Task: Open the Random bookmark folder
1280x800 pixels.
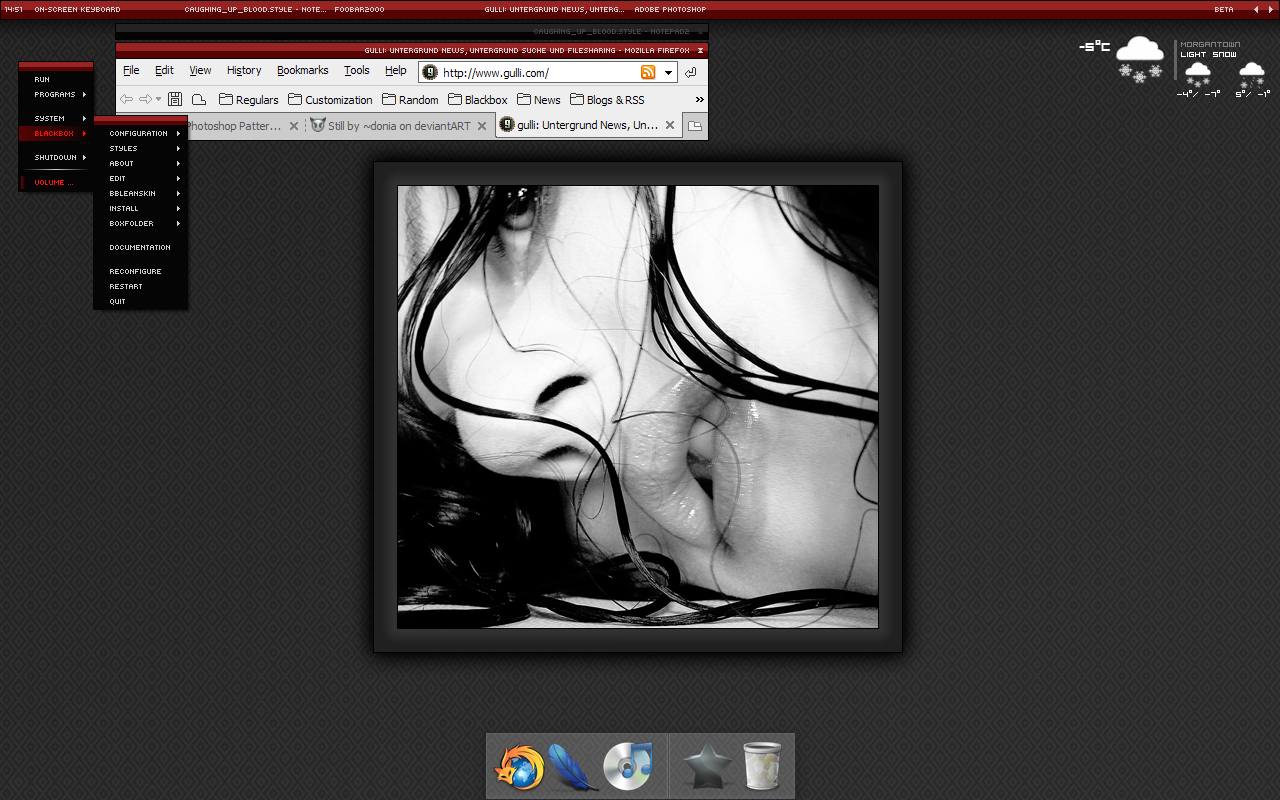Action: (x=410, y=99)
